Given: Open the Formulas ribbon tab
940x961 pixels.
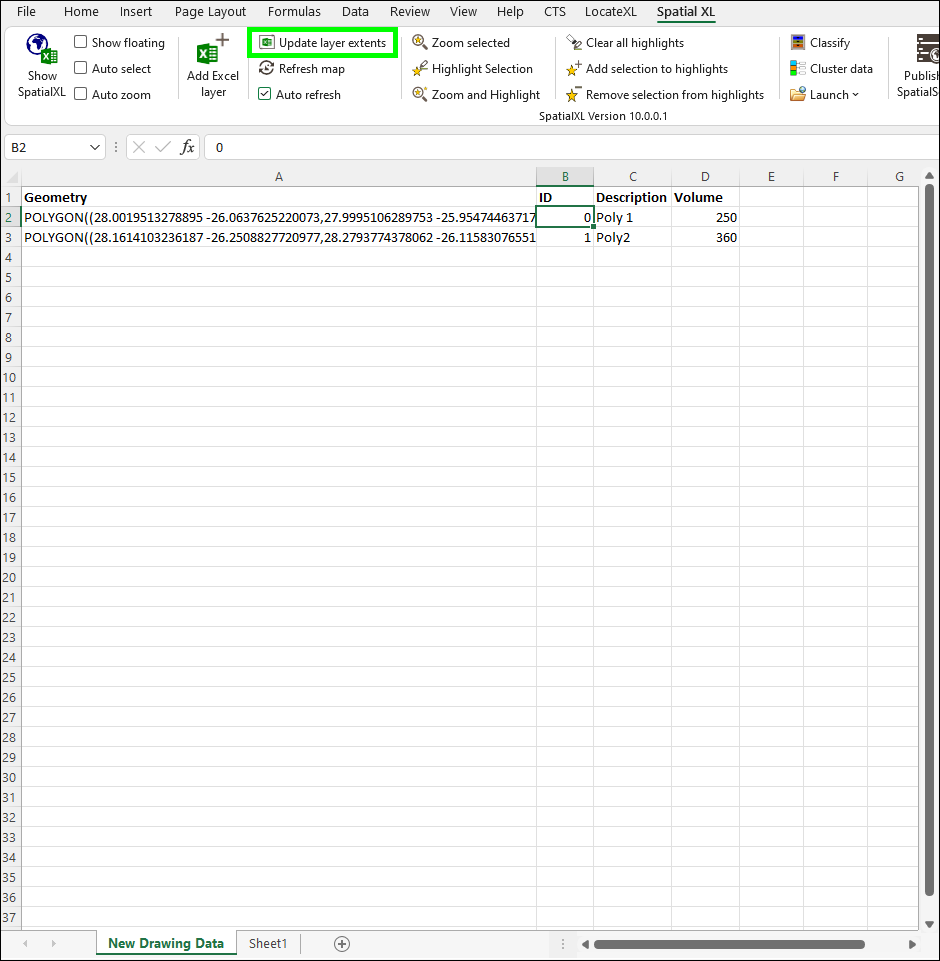Looking at the screenshot, I should pyautogui.click(x=294, y=12).
